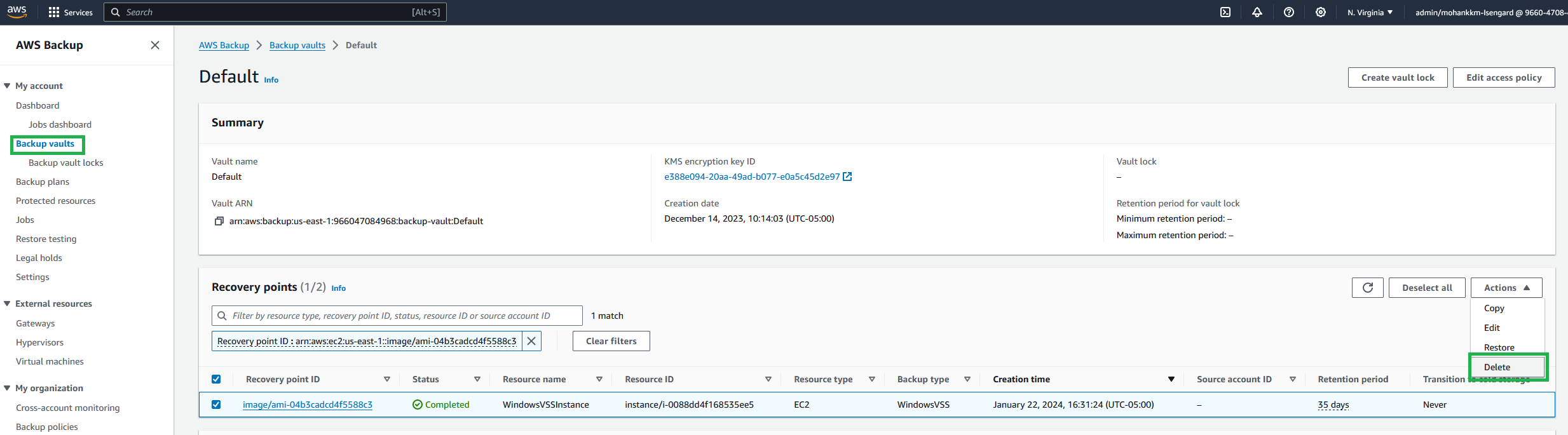
Task: Uncheck the ami-04b3cadcd4f5588c3 row checkbox
Action: (216, 405)
